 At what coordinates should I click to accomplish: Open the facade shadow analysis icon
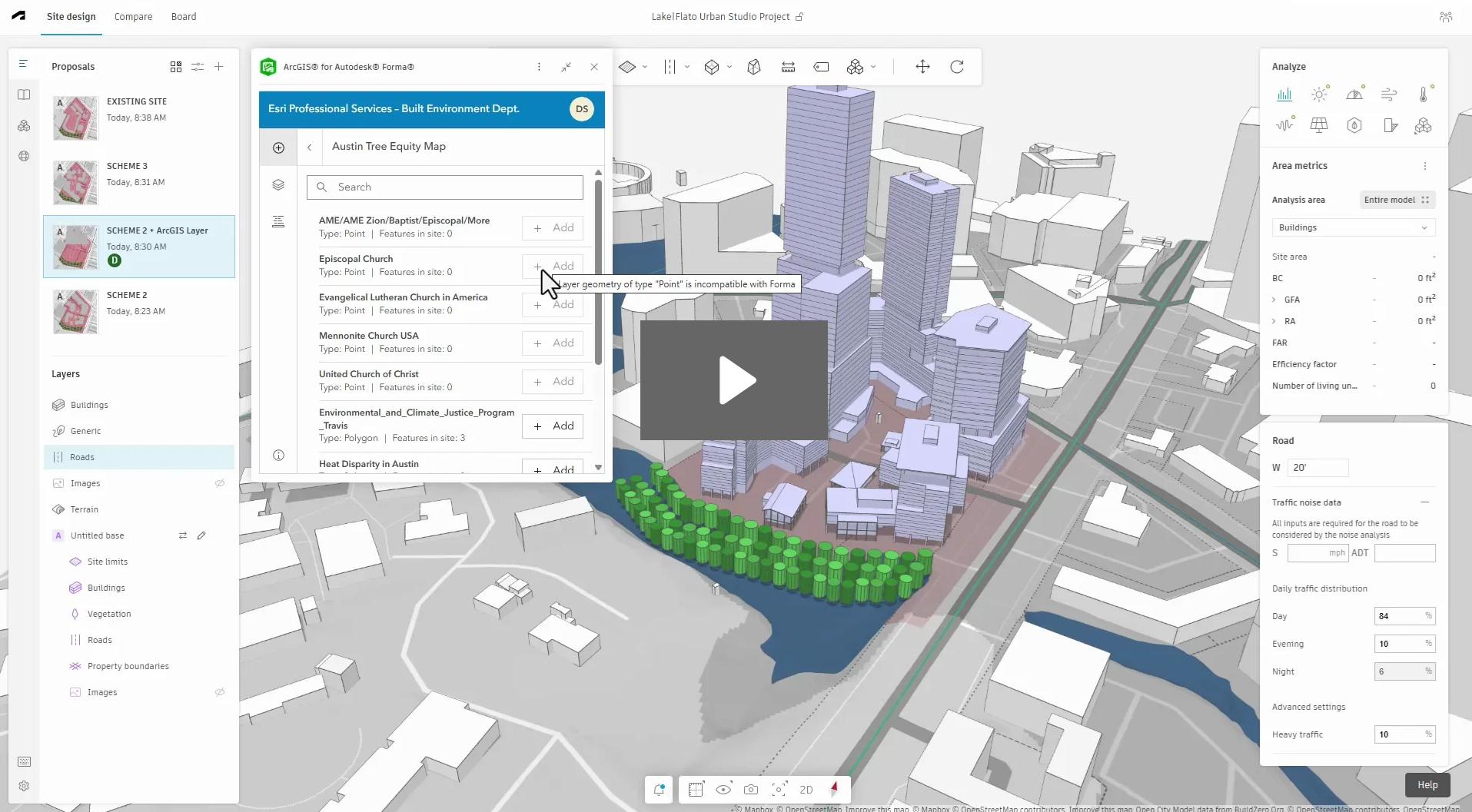click(1390, 124)
